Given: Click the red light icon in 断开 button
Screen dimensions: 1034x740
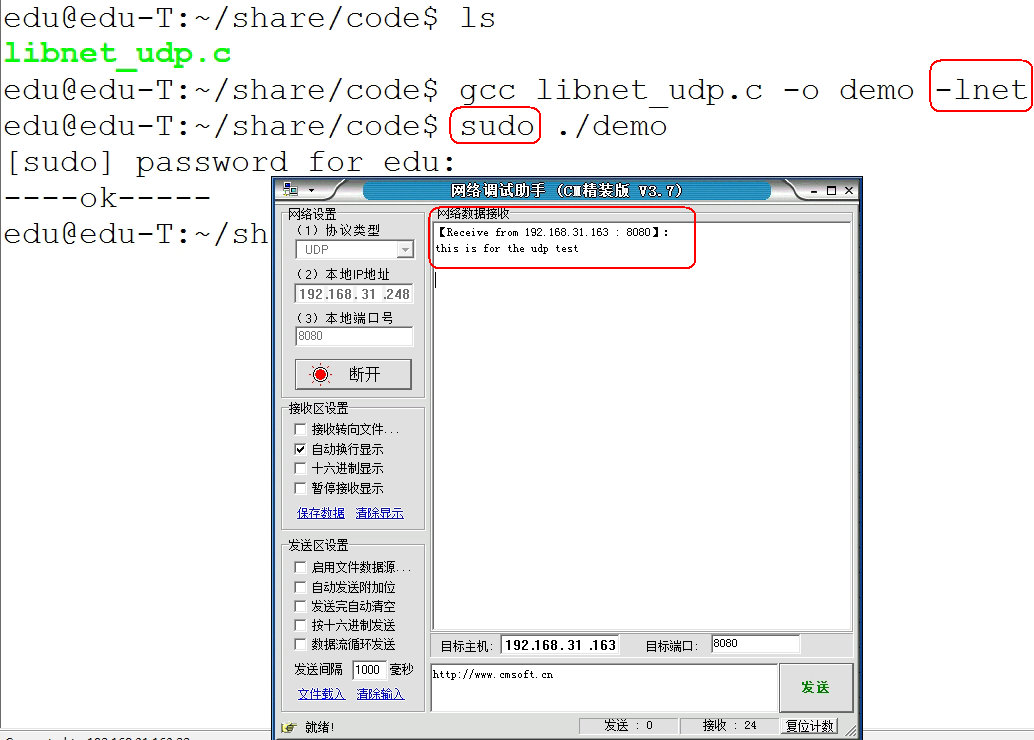Looking at the screenshot, I should [320, 375].
